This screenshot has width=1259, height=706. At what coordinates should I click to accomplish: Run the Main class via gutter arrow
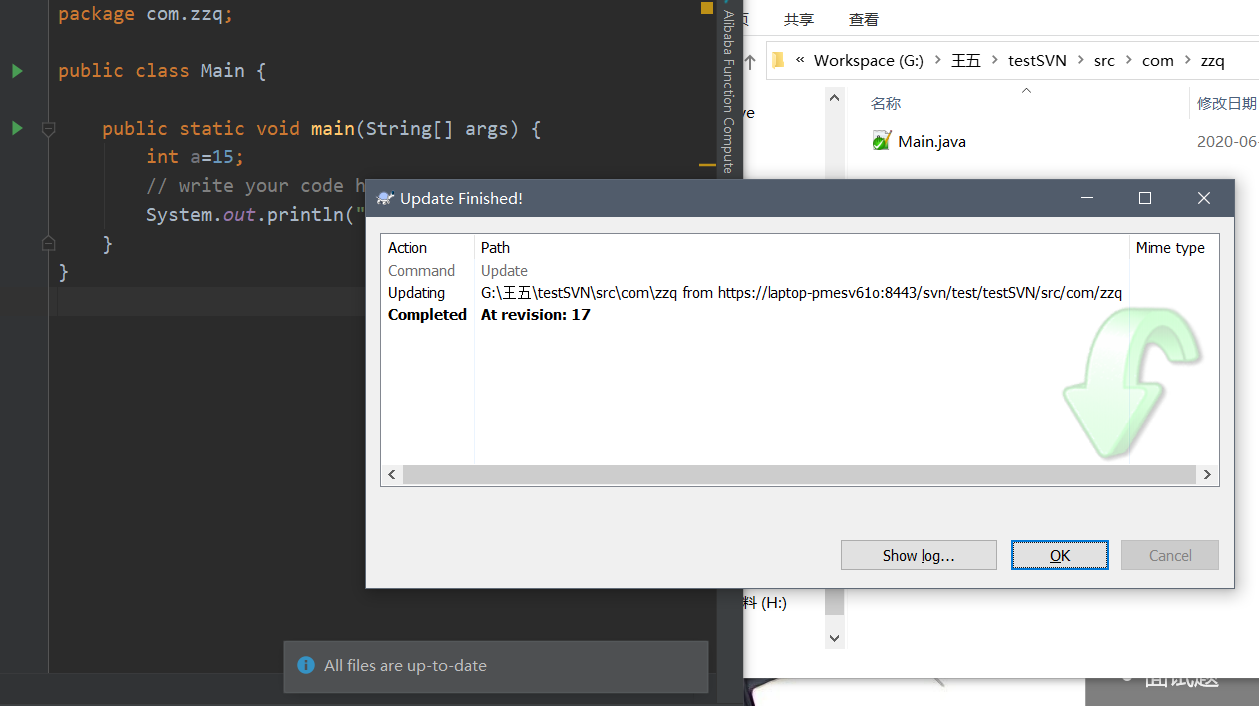[17, 71]
